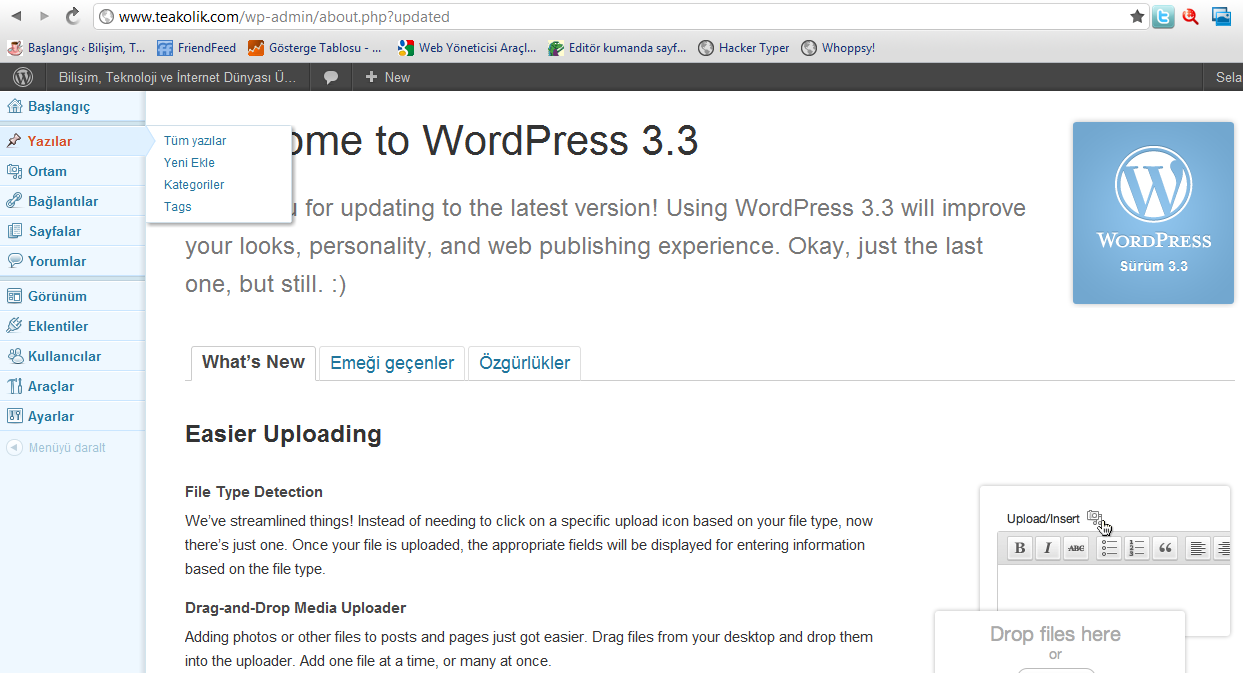Open the Web Yöneticisi Araçları bookmark
This screenshot has height=673, width=1243.
(x=467, y=47)
